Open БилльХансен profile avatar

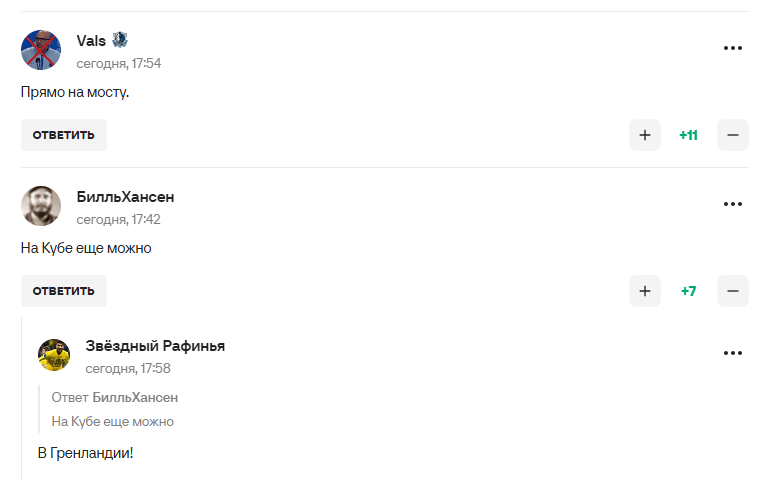coord(41,206)
